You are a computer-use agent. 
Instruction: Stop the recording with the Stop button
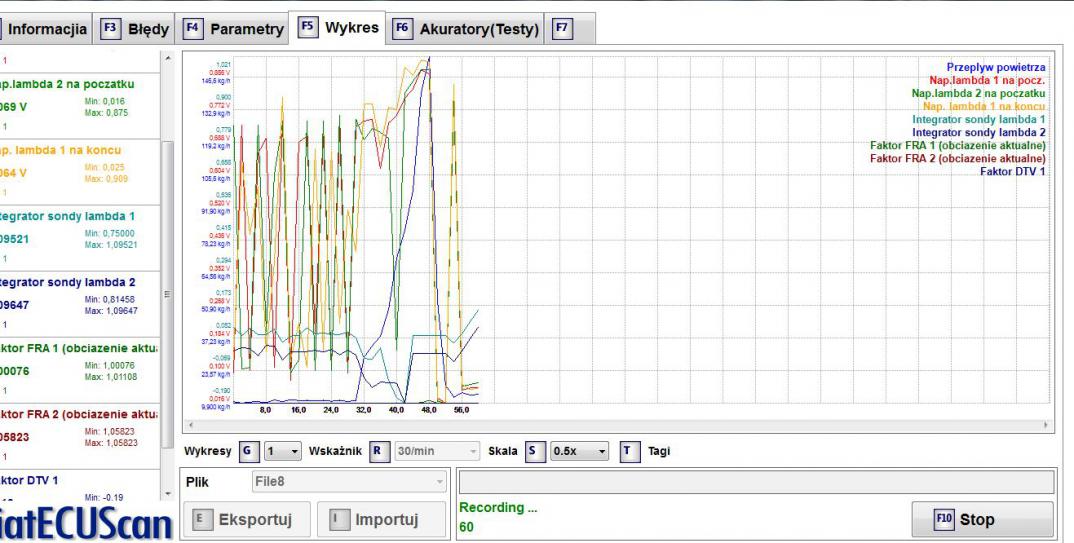pos(981,520)
